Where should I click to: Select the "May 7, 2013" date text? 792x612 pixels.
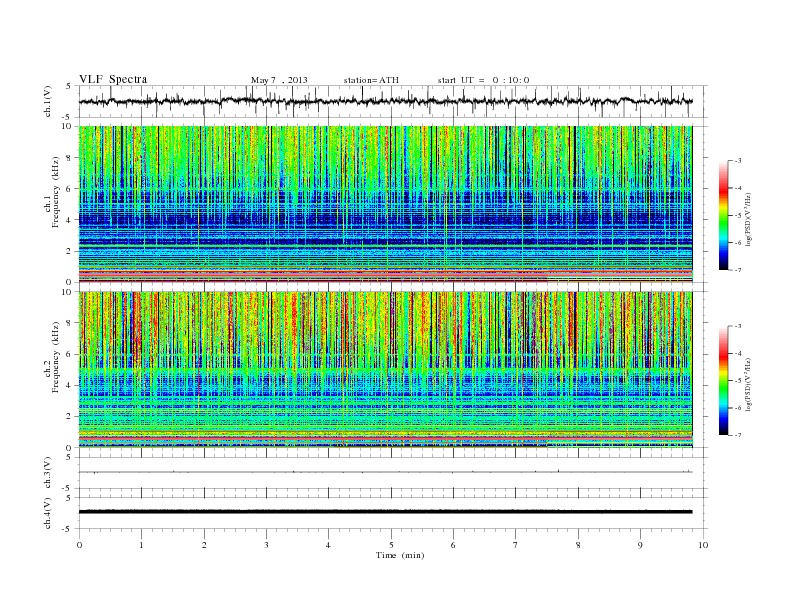[x=279, y=80]
